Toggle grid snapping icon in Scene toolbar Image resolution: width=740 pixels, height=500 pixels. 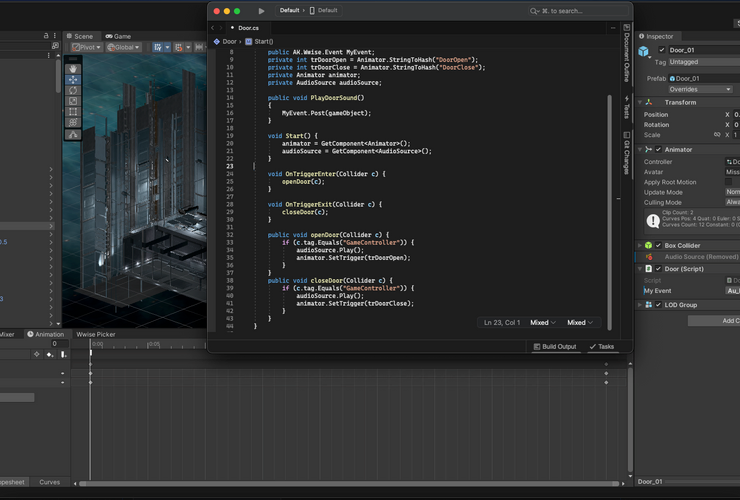158,47
